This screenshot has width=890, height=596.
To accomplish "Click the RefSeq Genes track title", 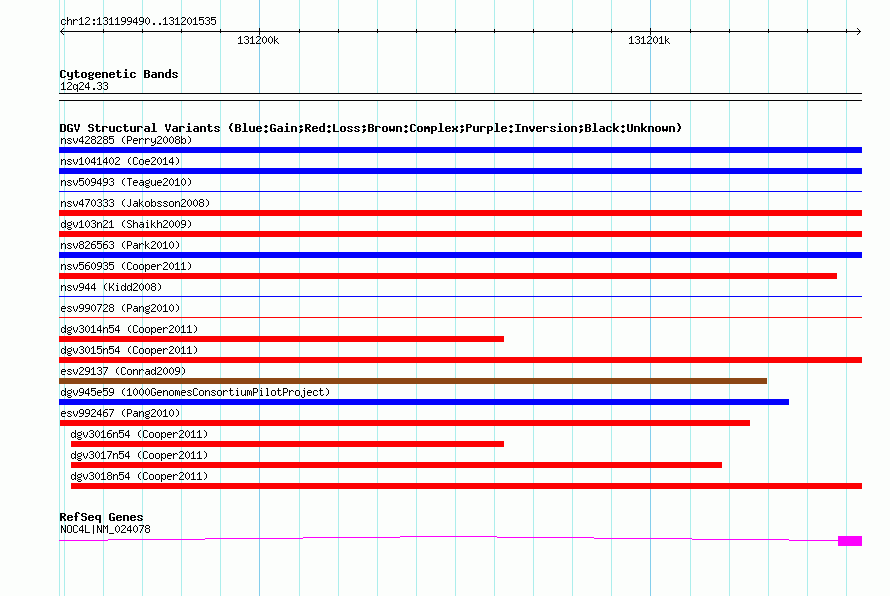I will pos(101,517).
